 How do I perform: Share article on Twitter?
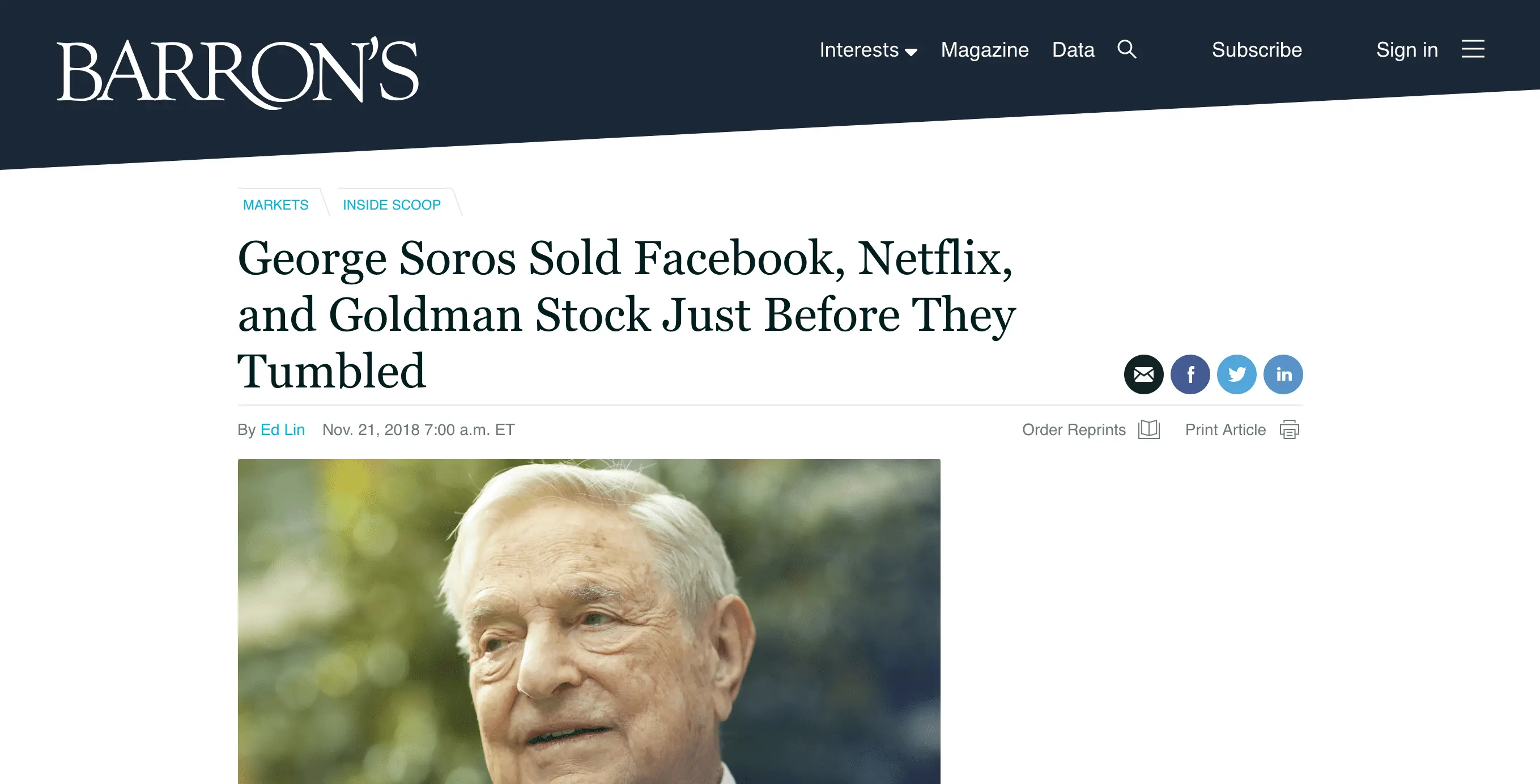[x=1236, y=374]
